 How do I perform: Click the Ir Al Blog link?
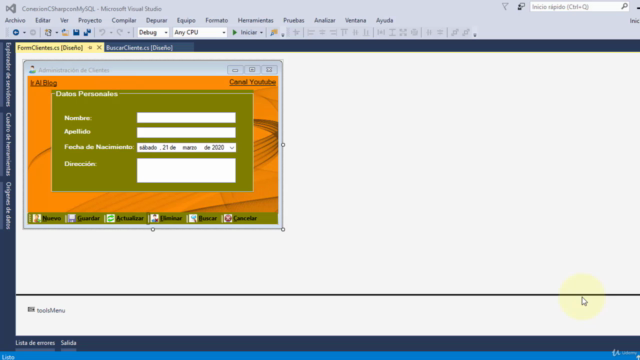click(x=44, y=83)
